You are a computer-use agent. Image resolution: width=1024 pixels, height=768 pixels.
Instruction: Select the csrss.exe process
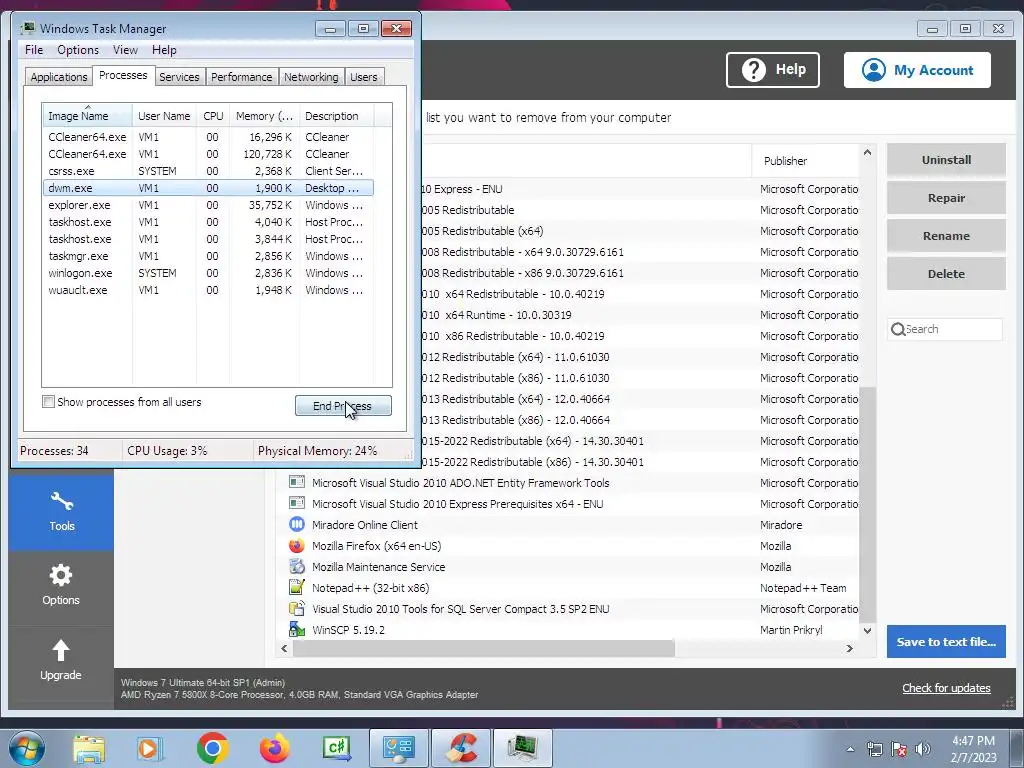click(x=208, y=171)
